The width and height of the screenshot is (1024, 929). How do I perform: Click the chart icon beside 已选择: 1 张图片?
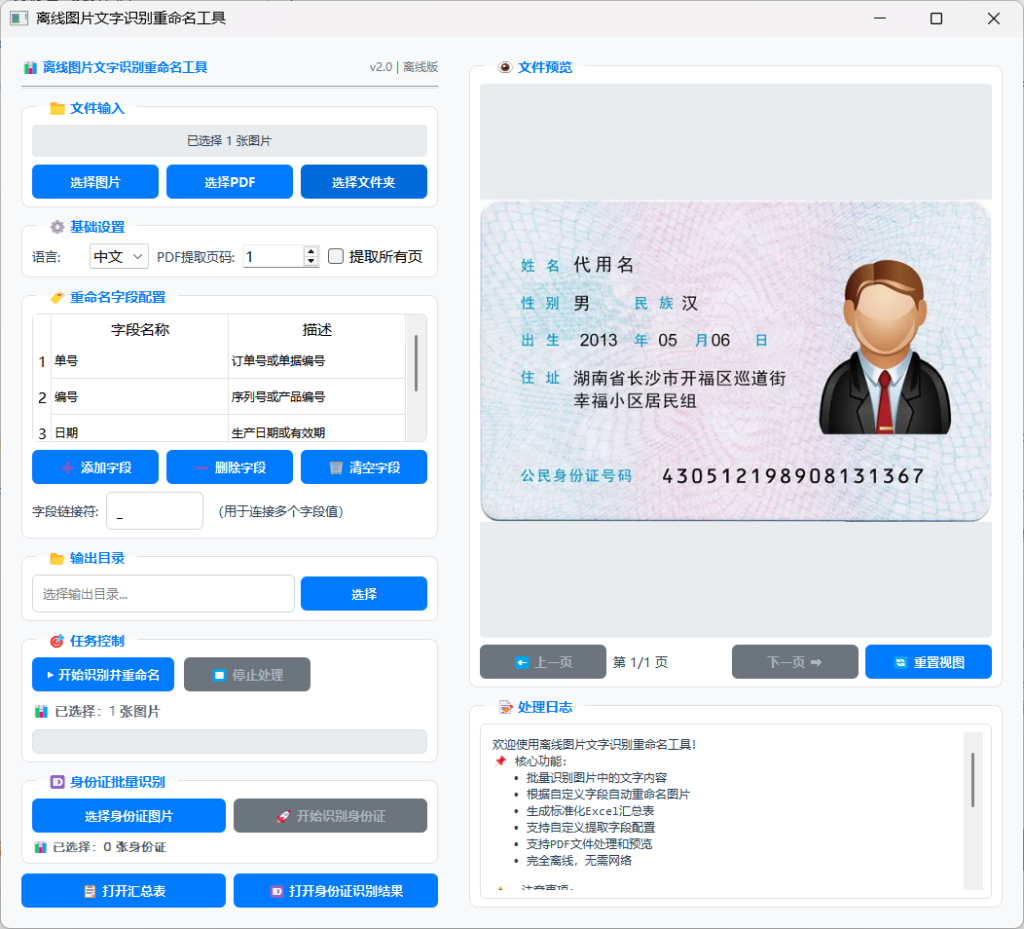40,712
